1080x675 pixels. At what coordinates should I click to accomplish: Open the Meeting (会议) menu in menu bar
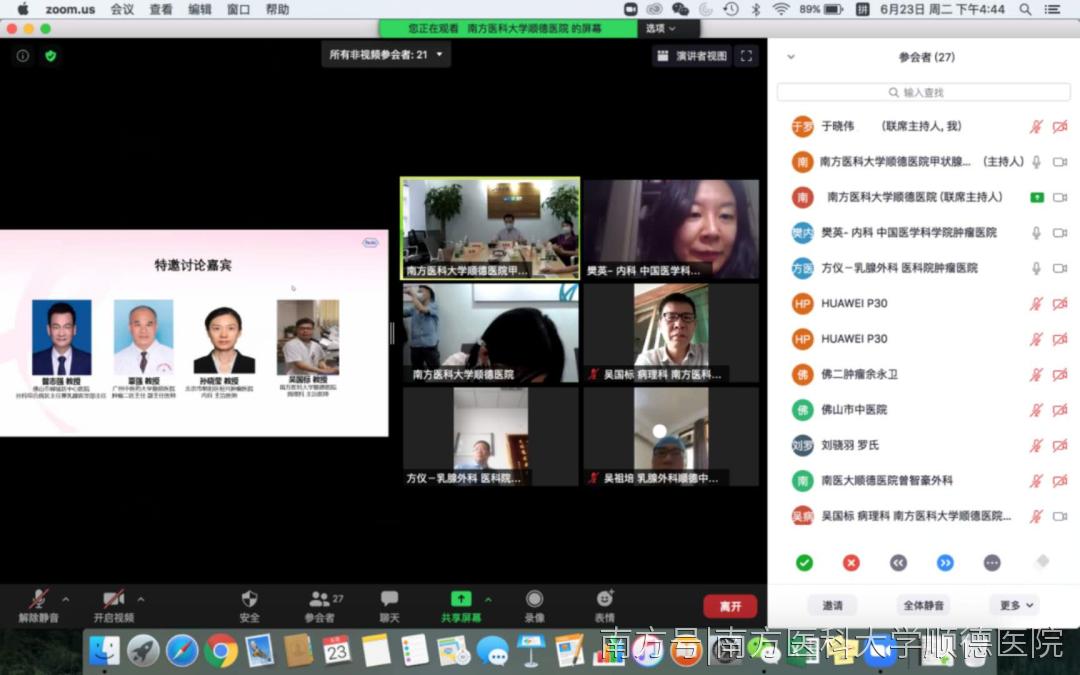tap(122, 9)
